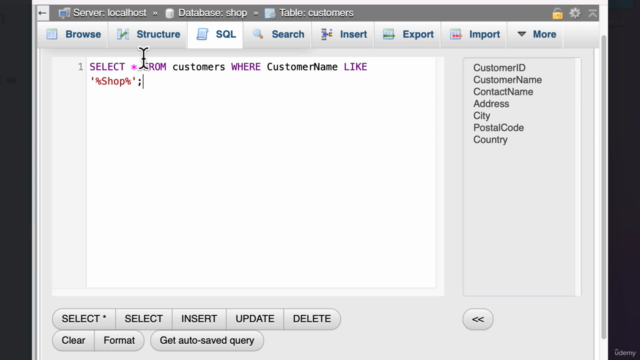
Task: Click the Browse tab icon
Action: pos(52,34)
